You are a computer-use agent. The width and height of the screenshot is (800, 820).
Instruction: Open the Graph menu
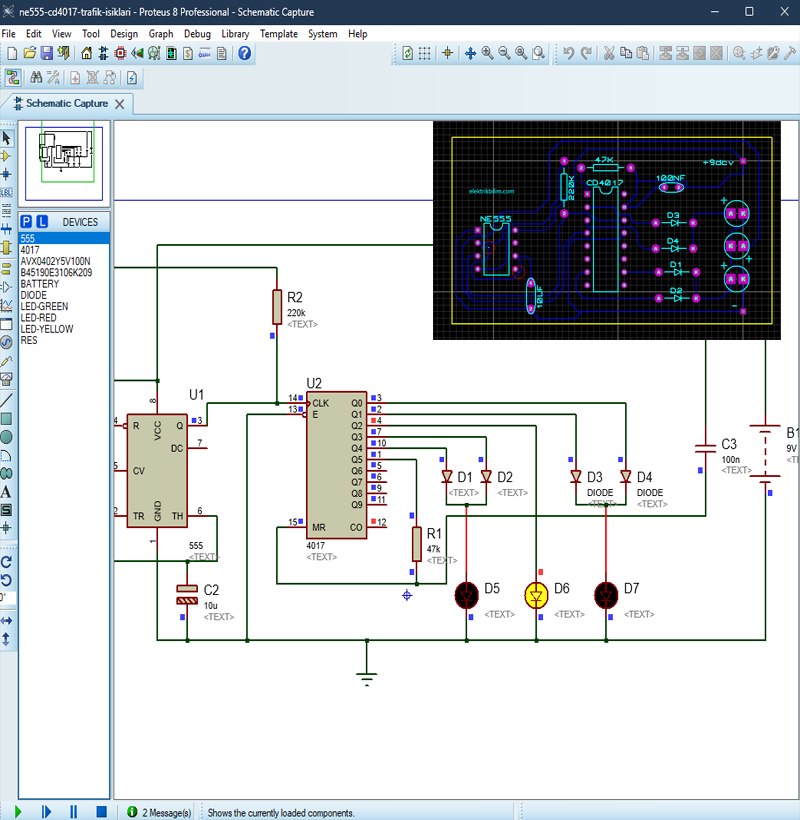click(161, 33)
